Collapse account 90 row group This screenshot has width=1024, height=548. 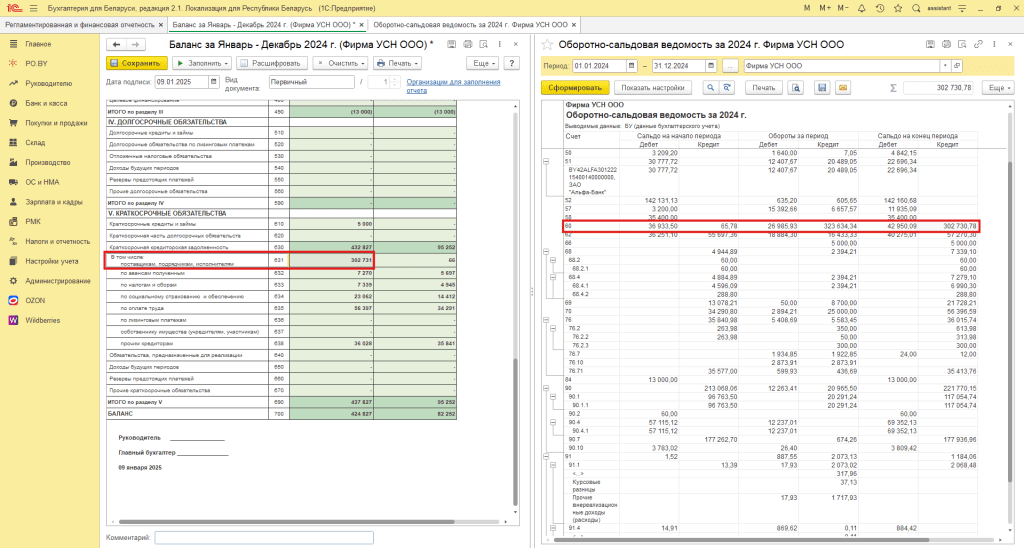point(546,388)
